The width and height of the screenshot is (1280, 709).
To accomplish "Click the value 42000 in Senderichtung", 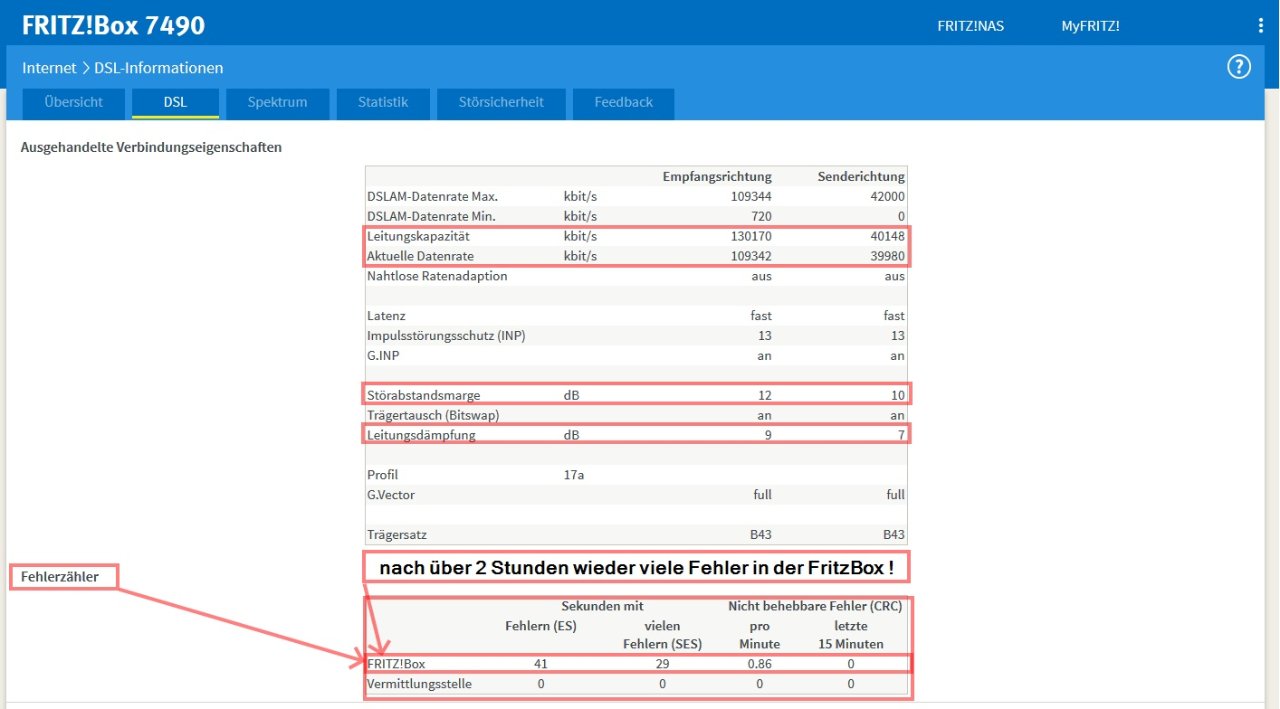I will point(888,196).
